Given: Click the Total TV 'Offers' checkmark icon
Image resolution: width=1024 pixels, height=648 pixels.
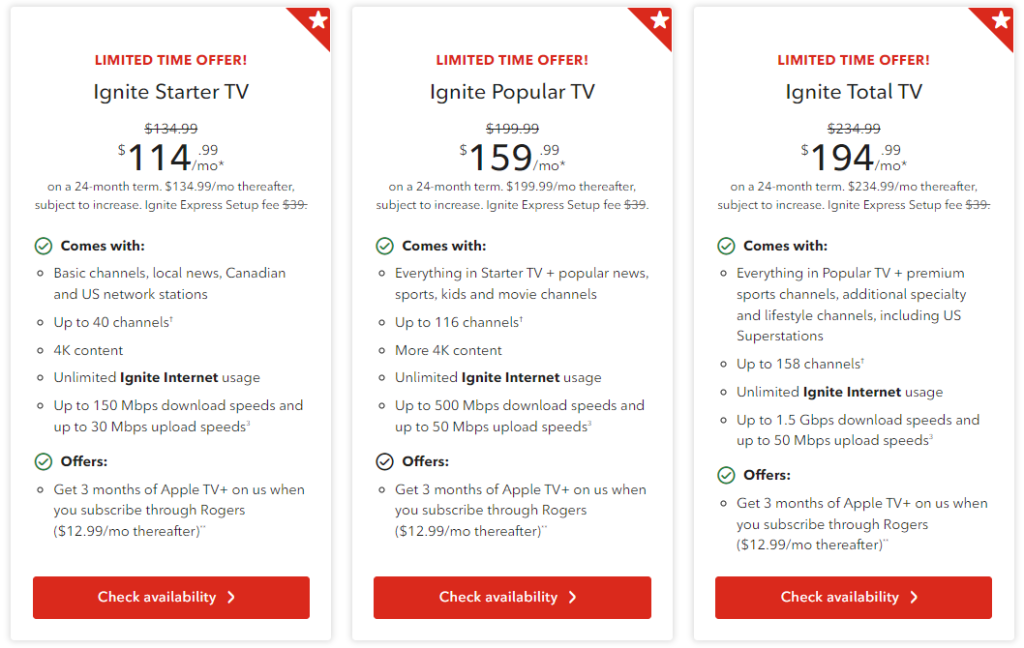Looking at the screenshot, I should pos(726,476).
